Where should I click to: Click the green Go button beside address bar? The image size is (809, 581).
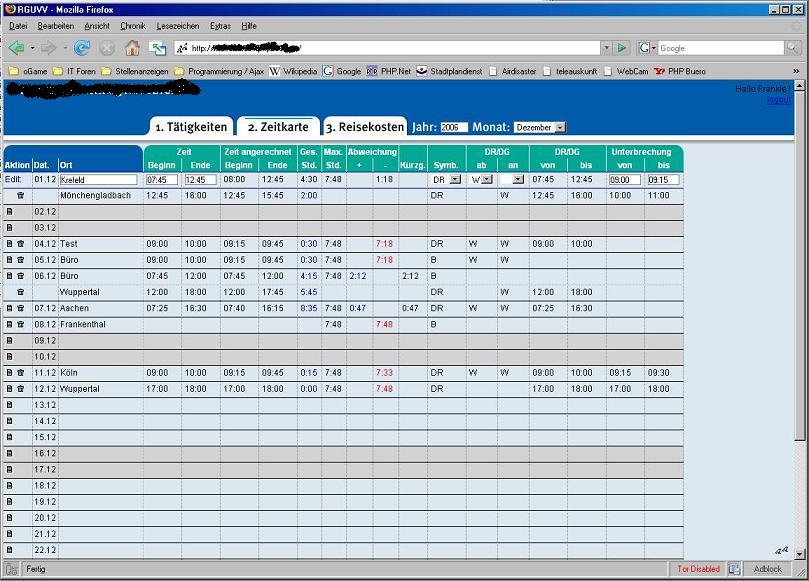coord(622,47)
